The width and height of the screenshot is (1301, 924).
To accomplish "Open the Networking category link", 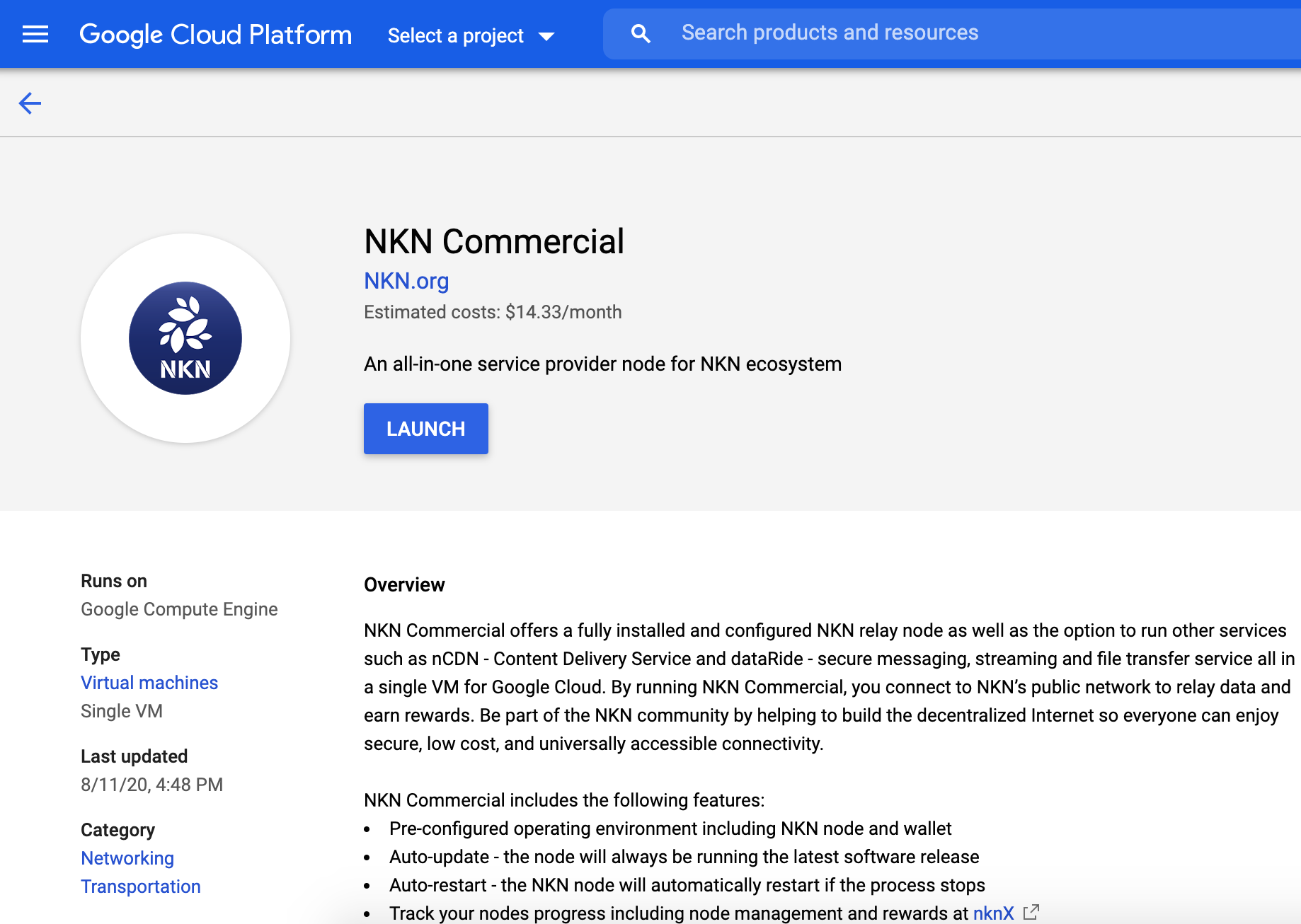I will coord(127,858).
